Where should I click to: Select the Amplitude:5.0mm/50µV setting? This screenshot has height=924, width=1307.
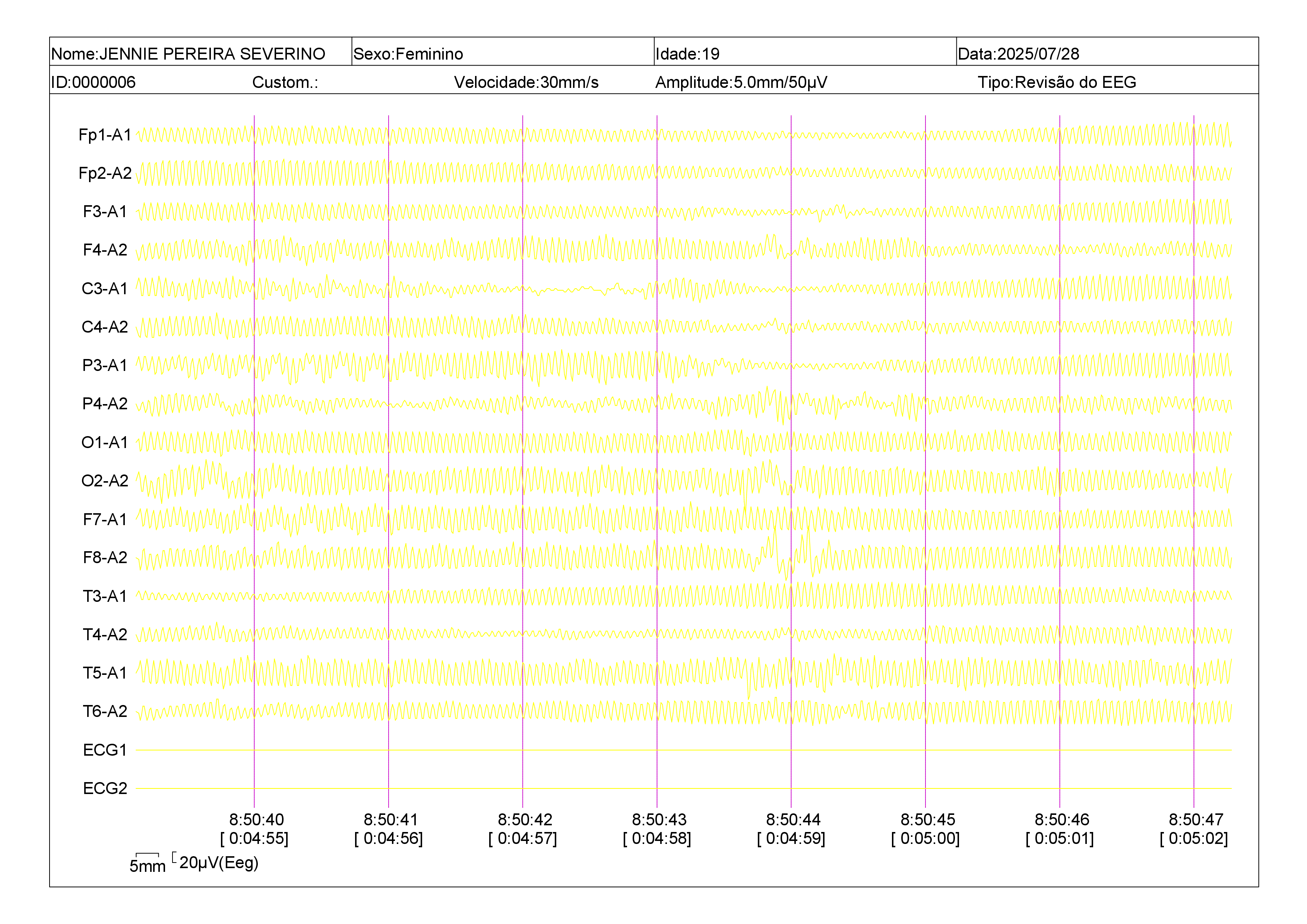(x=741, y=83)
